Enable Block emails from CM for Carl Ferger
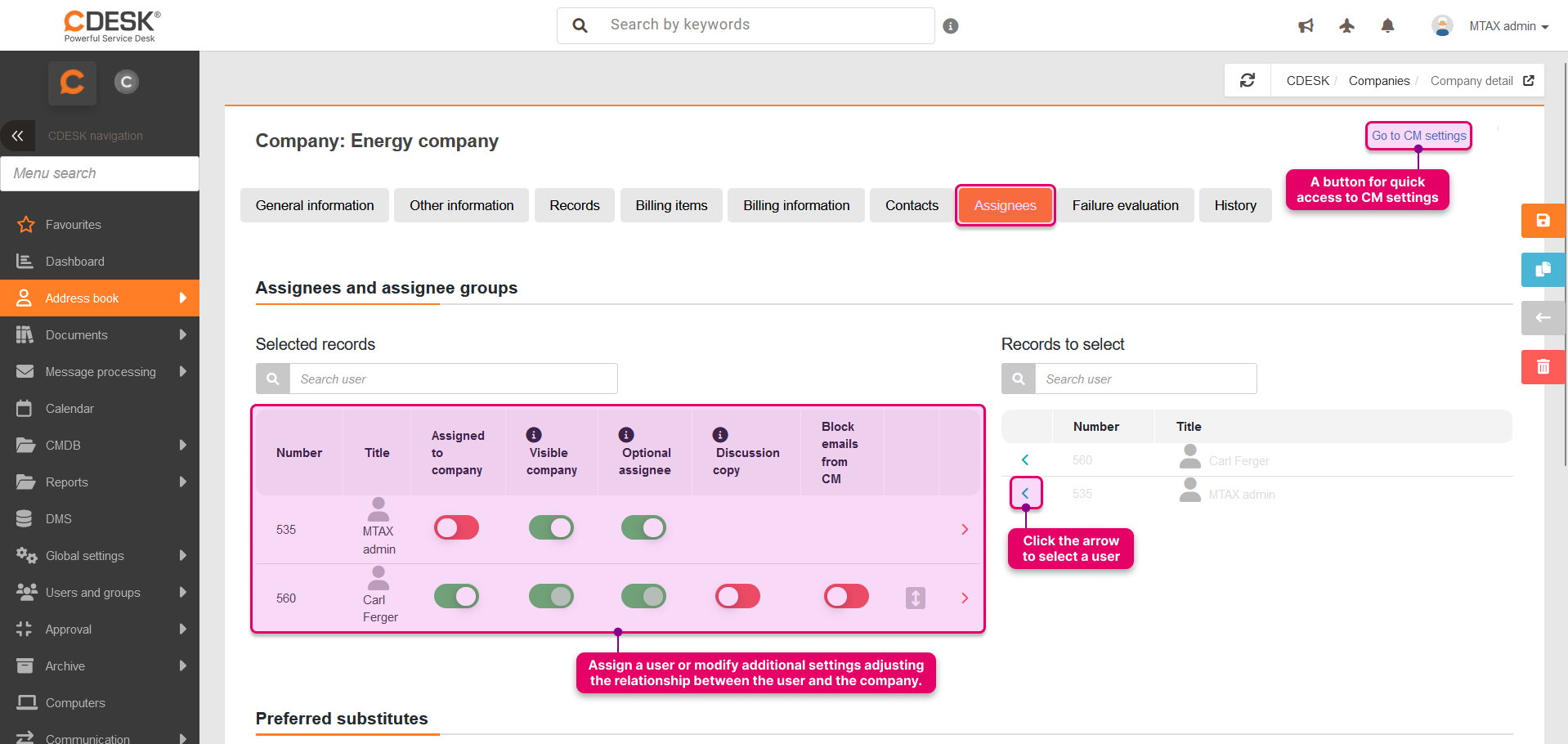This screenshot has height=744, width=1568. pos(846,597)
